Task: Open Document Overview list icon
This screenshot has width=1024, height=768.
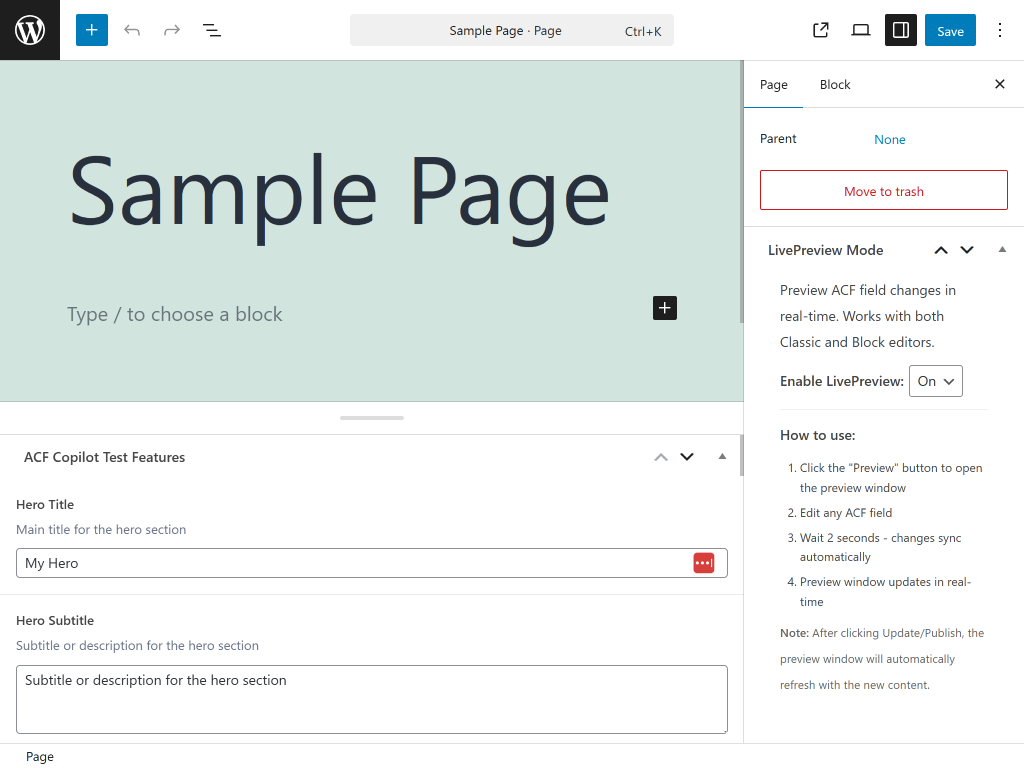Action: (212, 30)
